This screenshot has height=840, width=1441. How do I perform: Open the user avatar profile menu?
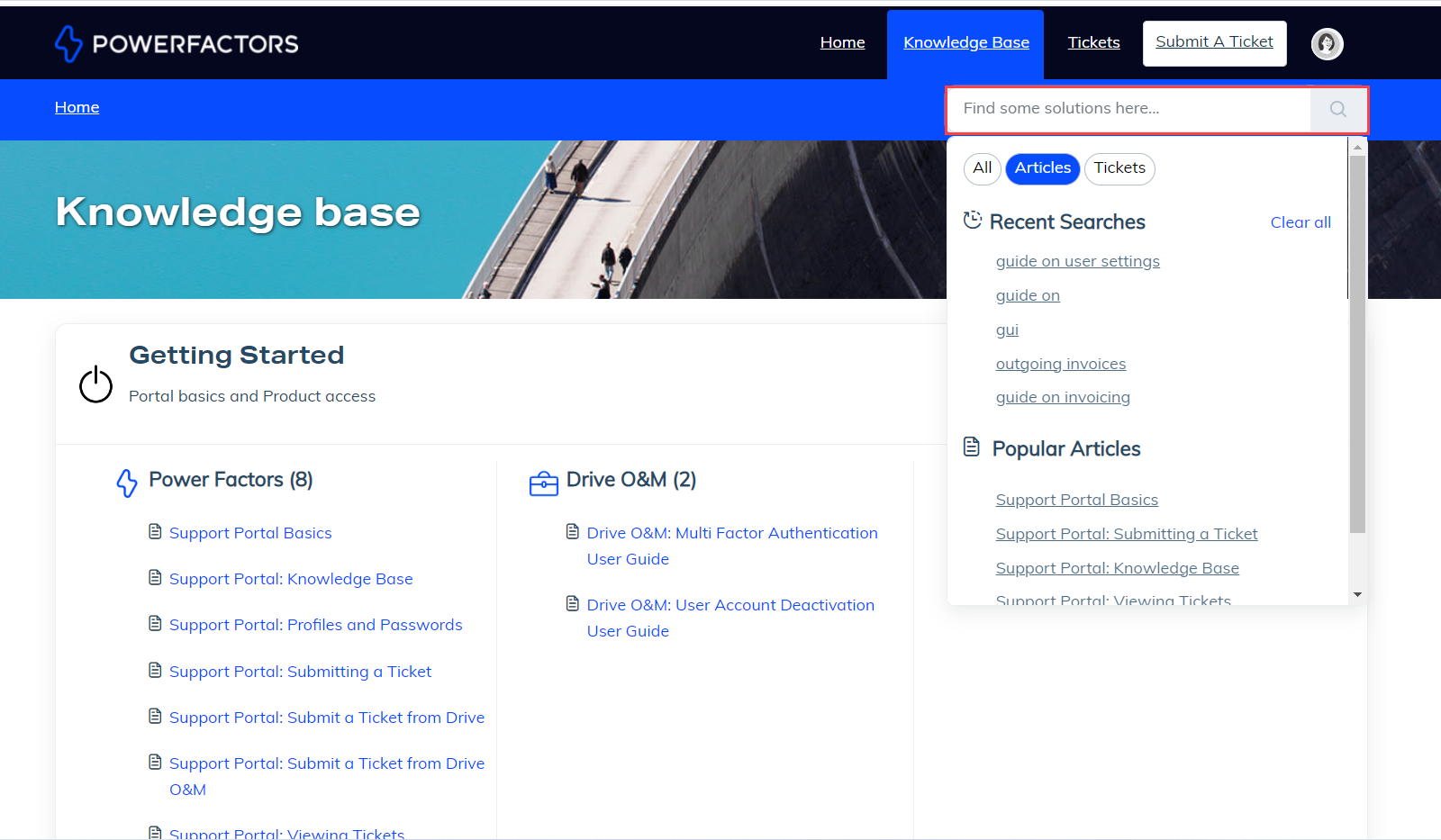click(x=1327, y=43)
